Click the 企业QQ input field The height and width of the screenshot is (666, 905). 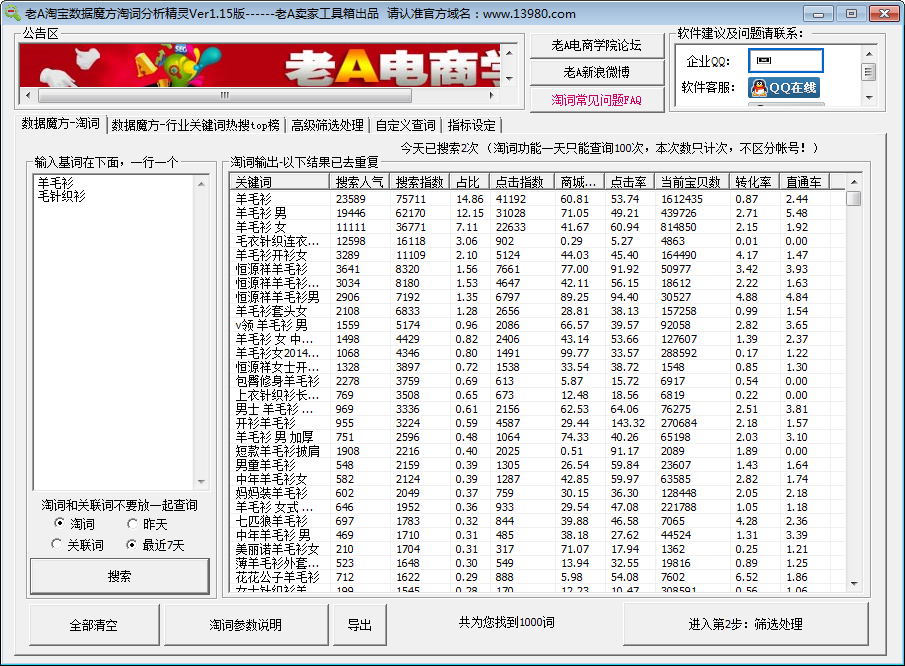click(x=786, y=61)
